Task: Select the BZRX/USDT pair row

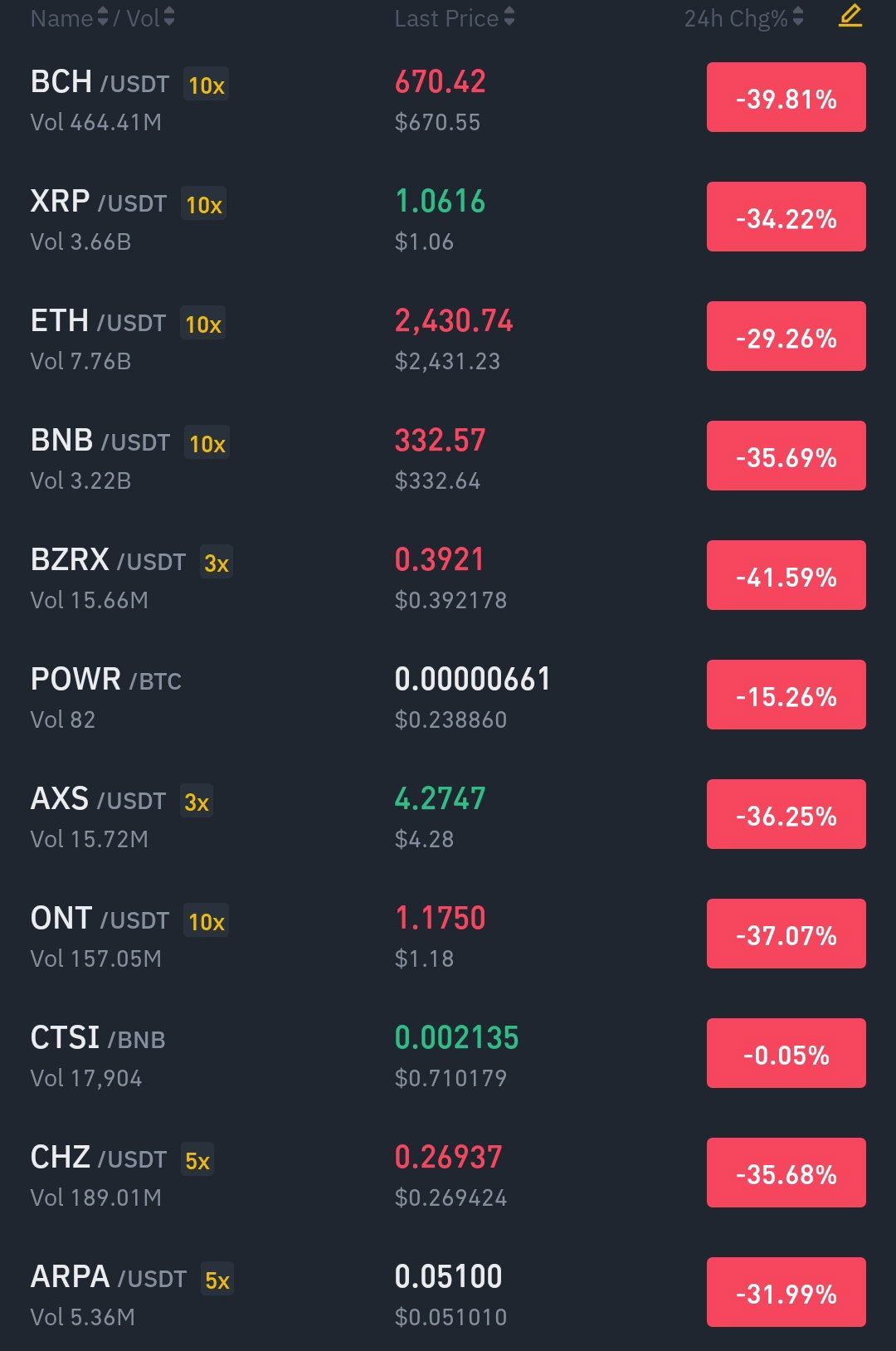Action: (x=448, y=578)
